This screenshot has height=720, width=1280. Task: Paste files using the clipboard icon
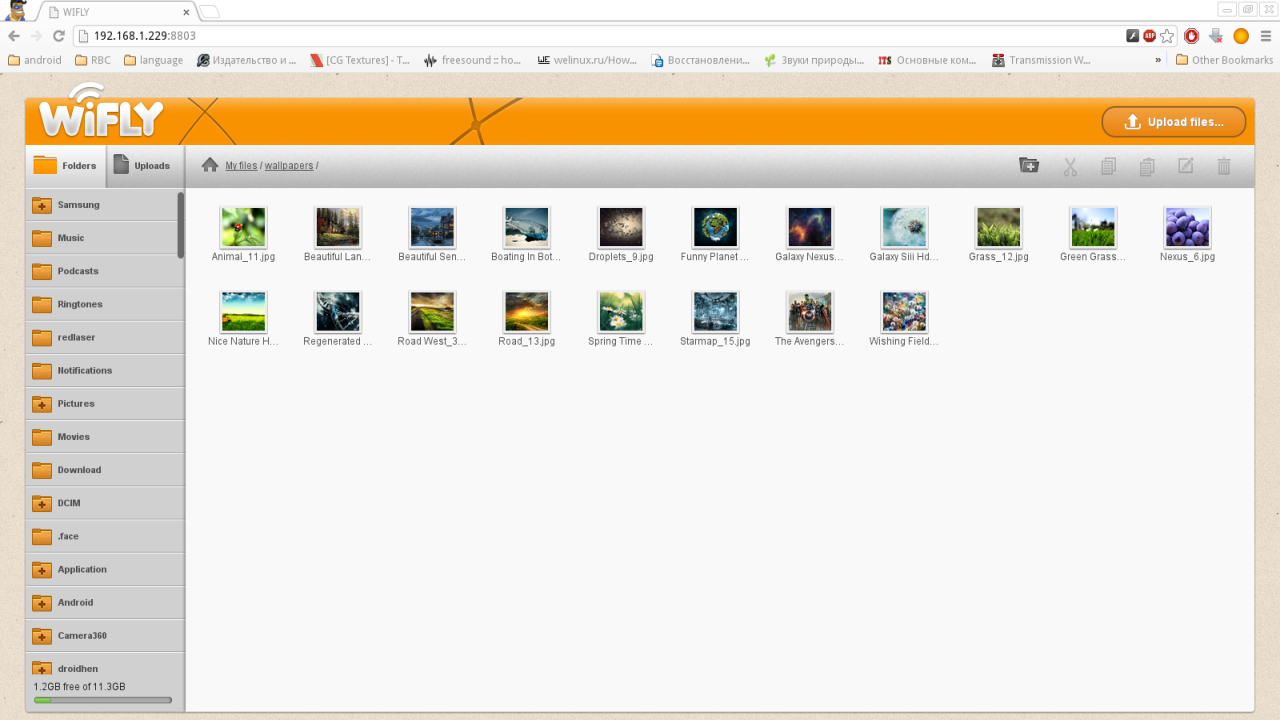coord(1146,166)
